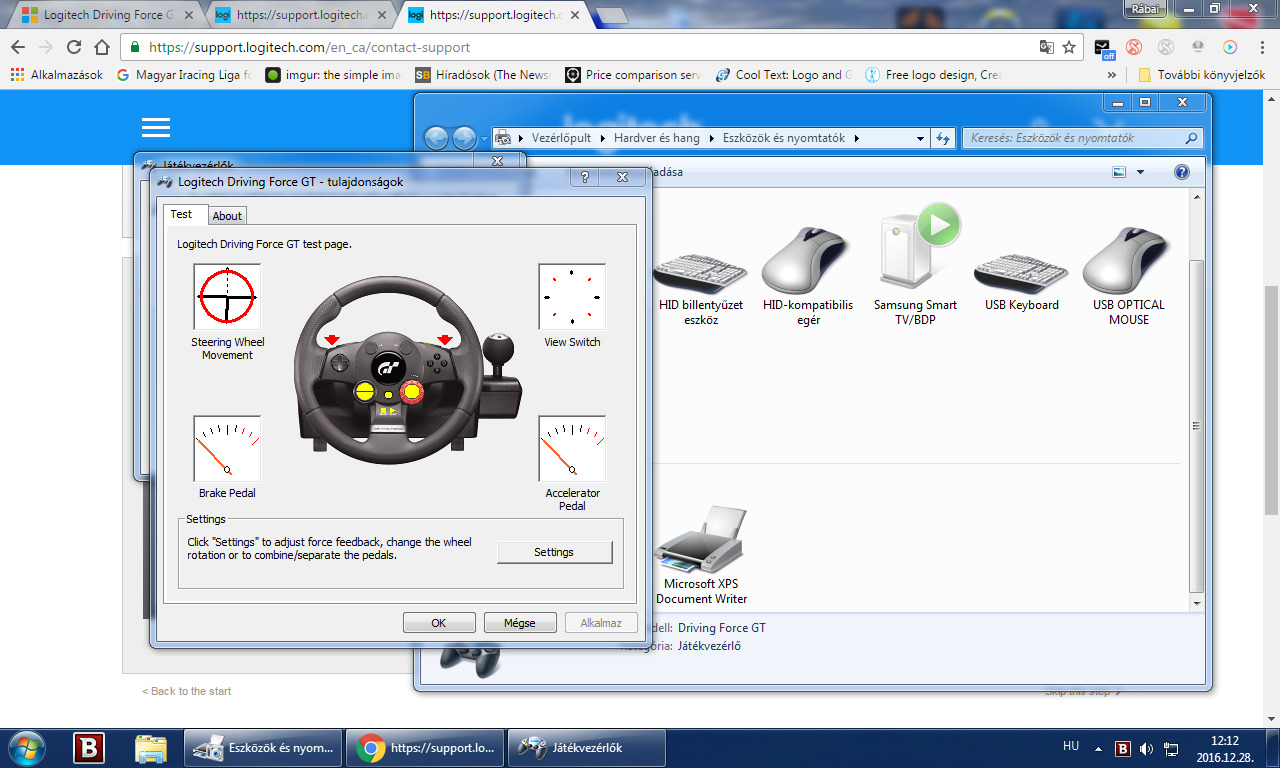This screenshot has width=1280, height=768.
Task: Select the Microsoft XPS Document Writer printer
Action: (x=702, y=555)
